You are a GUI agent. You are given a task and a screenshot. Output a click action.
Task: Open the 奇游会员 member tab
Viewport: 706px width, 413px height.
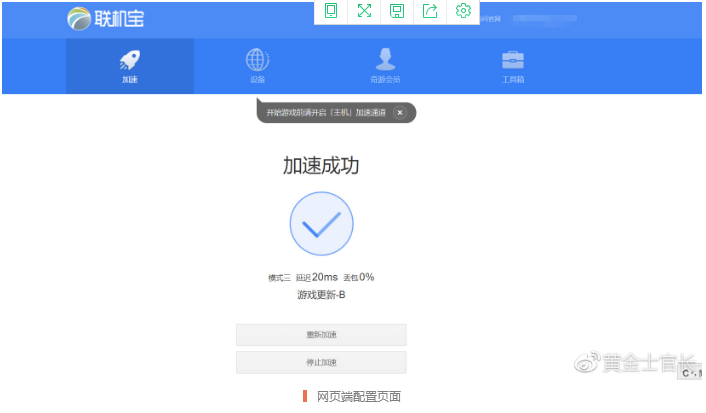pos(385,66)
